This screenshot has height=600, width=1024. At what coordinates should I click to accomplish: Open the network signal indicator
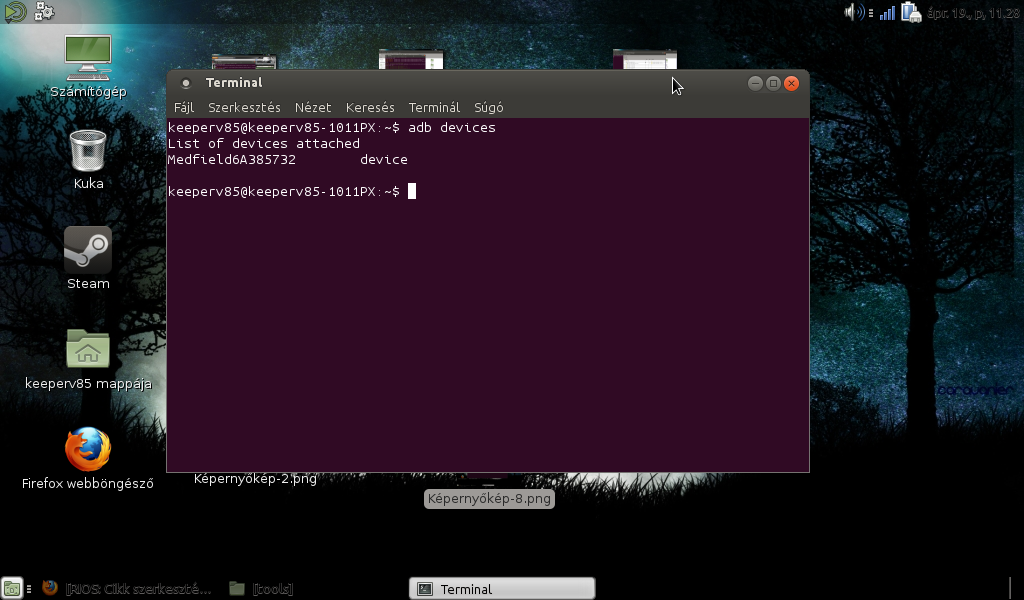887,12
